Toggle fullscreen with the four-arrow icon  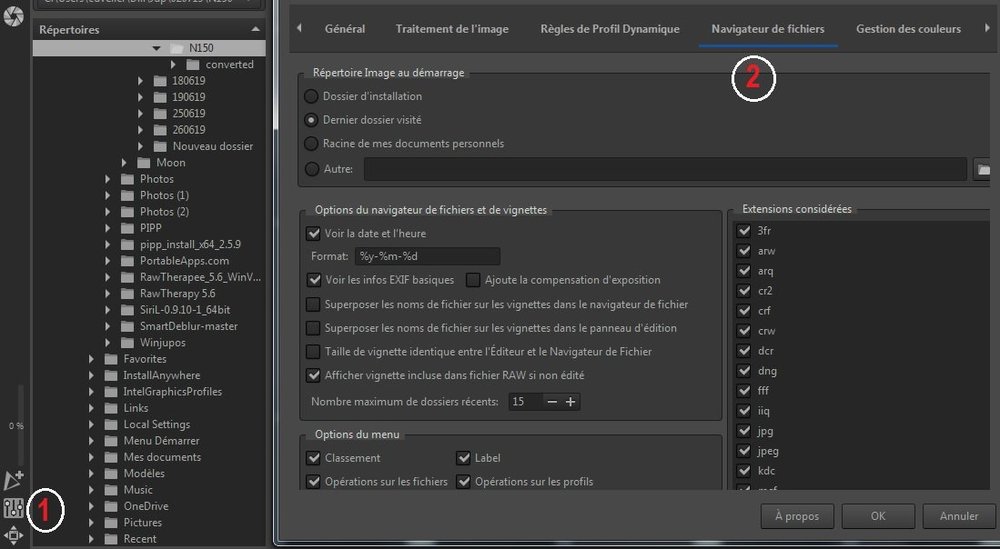pos(13,536)
